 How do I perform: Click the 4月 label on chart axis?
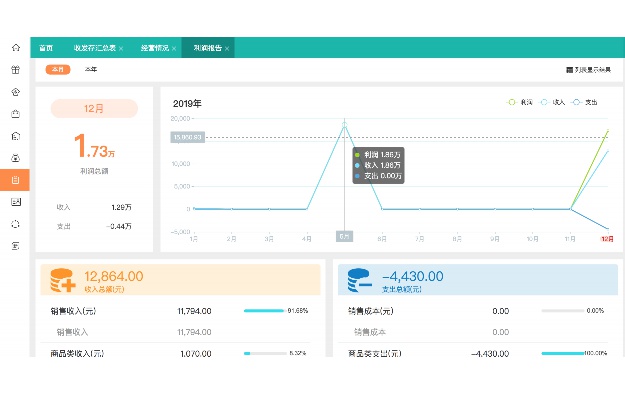307,239
